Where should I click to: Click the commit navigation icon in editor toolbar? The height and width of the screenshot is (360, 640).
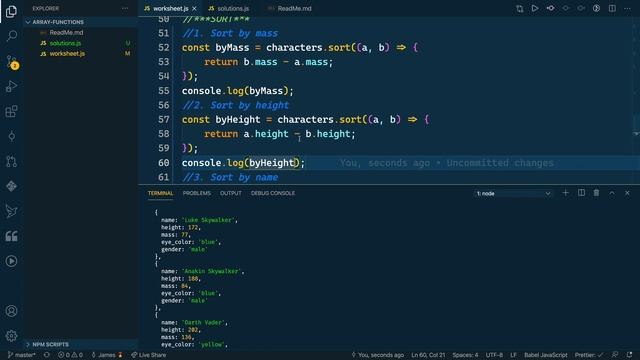coord(550,8)
